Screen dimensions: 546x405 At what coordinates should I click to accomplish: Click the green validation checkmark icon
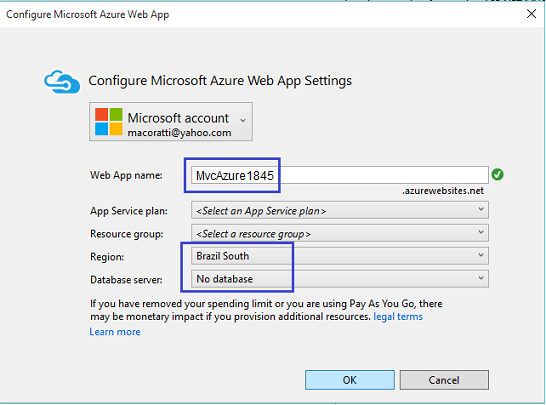click(498, 174)
